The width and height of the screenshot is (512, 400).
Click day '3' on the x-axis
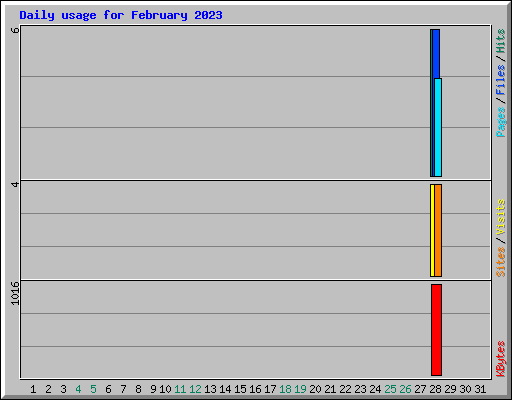point(63,389)
